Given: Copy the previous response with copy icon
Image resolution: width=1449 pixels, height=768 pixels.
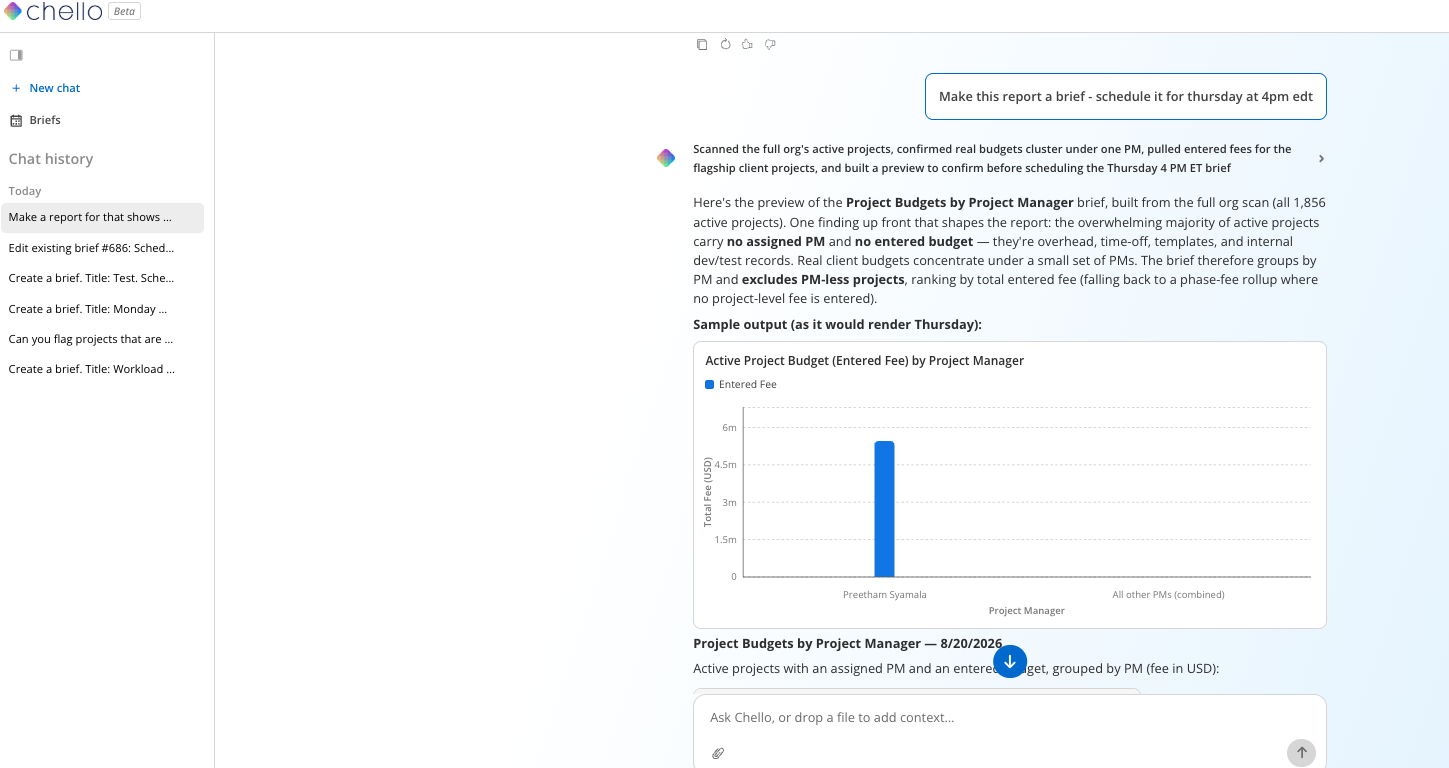Looking at the screenshot, I should 702,44.
